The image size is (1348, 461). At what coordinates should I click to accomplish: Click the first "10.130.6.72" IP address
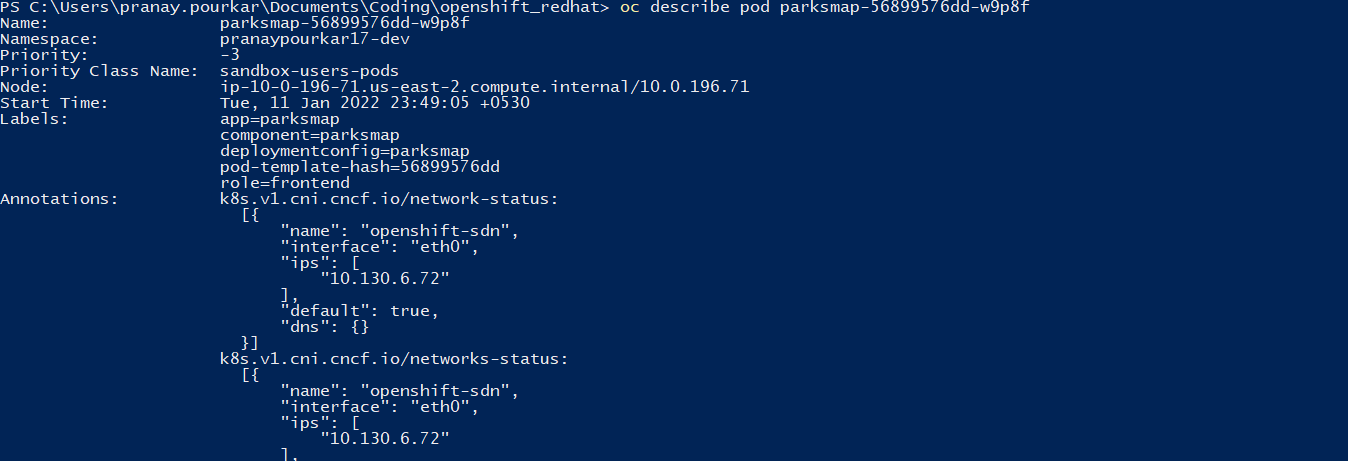pos(384,279)
